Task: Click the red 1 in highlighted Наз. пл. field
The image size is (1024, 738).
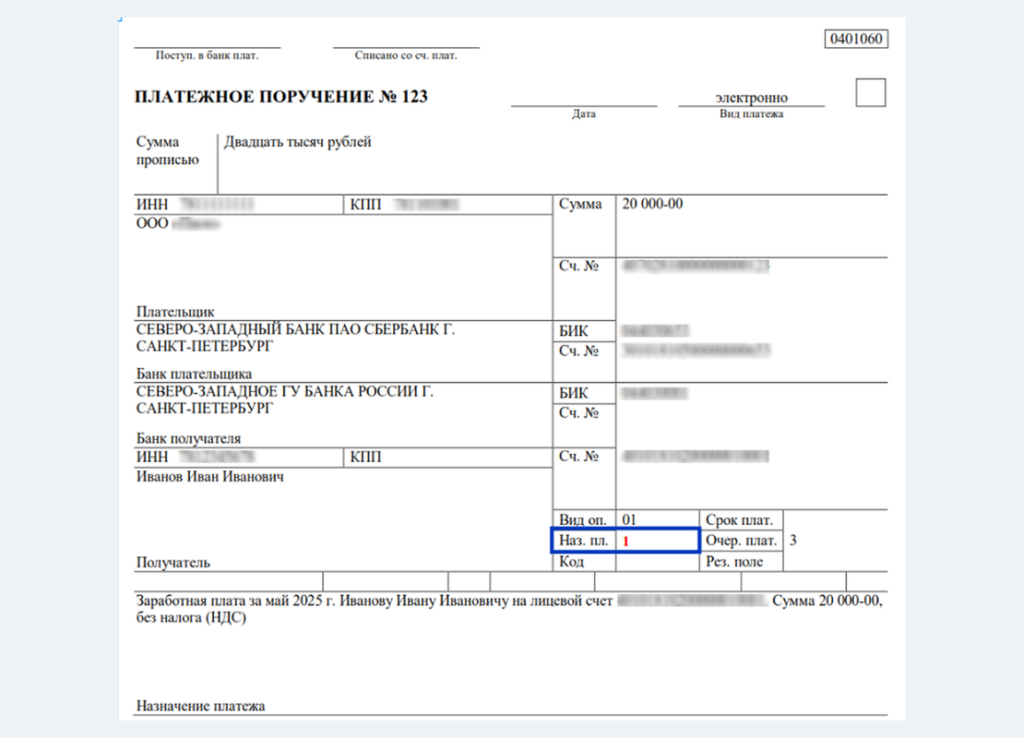Action: coord(626,541)
